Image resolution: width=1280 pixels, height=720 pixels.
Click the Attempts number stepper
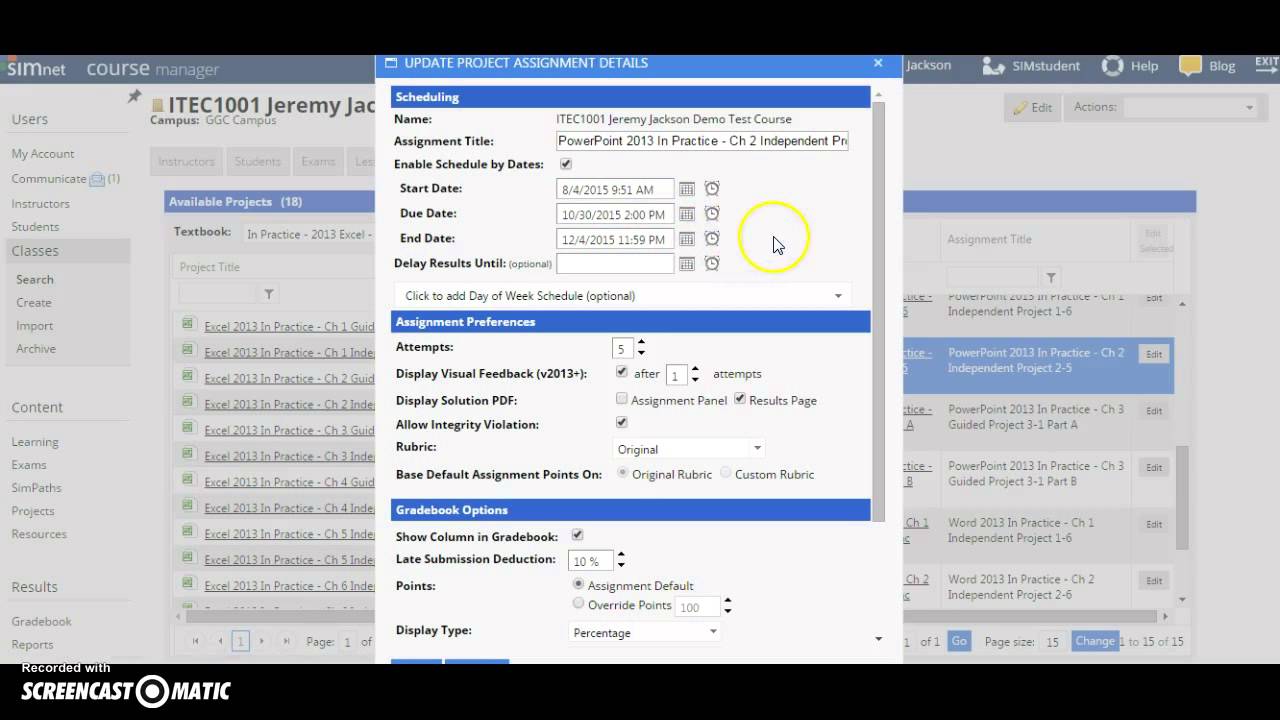coord(641,347)
